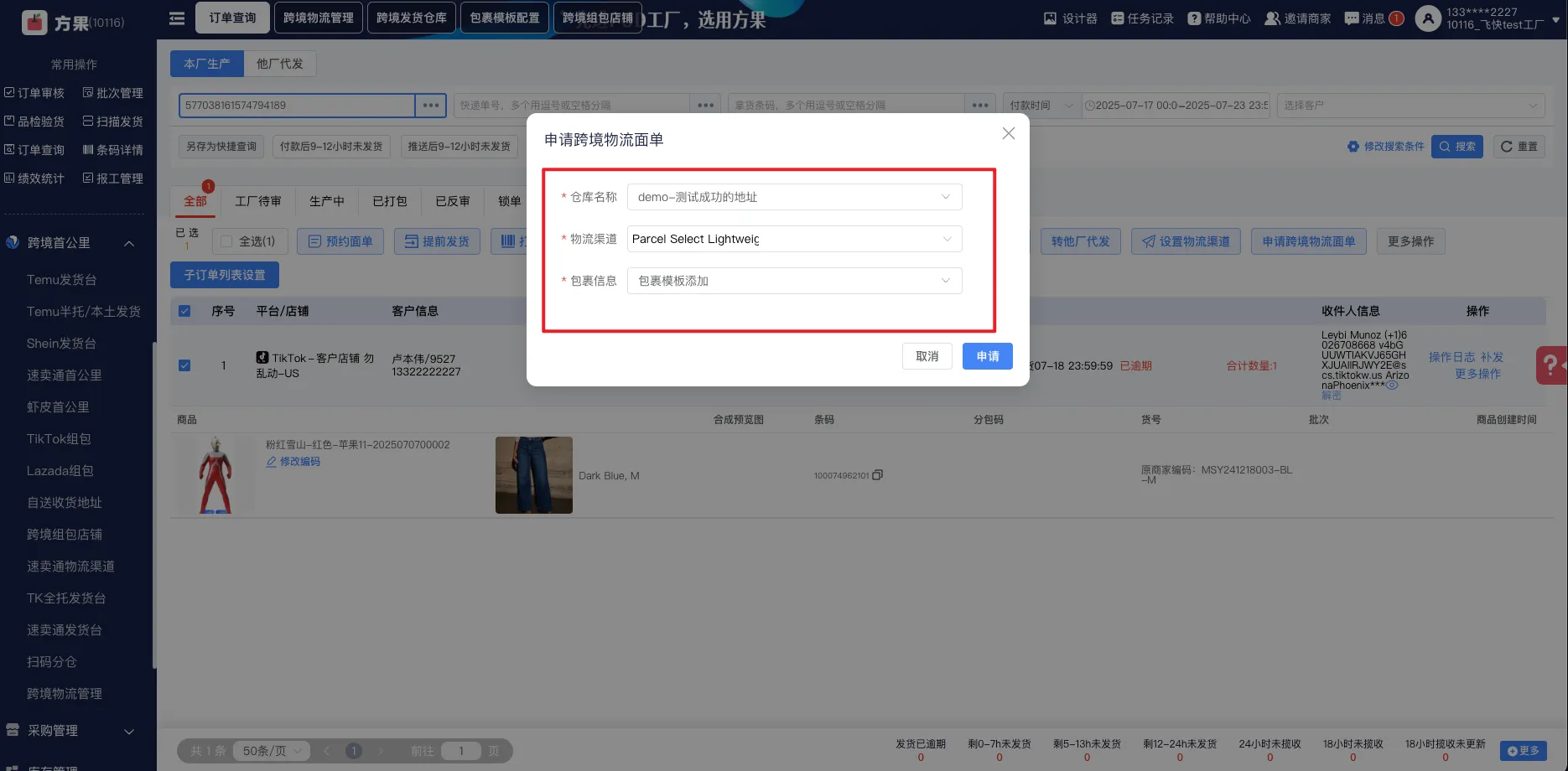The height and width of the screenshot is (771, 1568).
Task: Open 订单审核 in common operations
Action: tap(34, 93)
